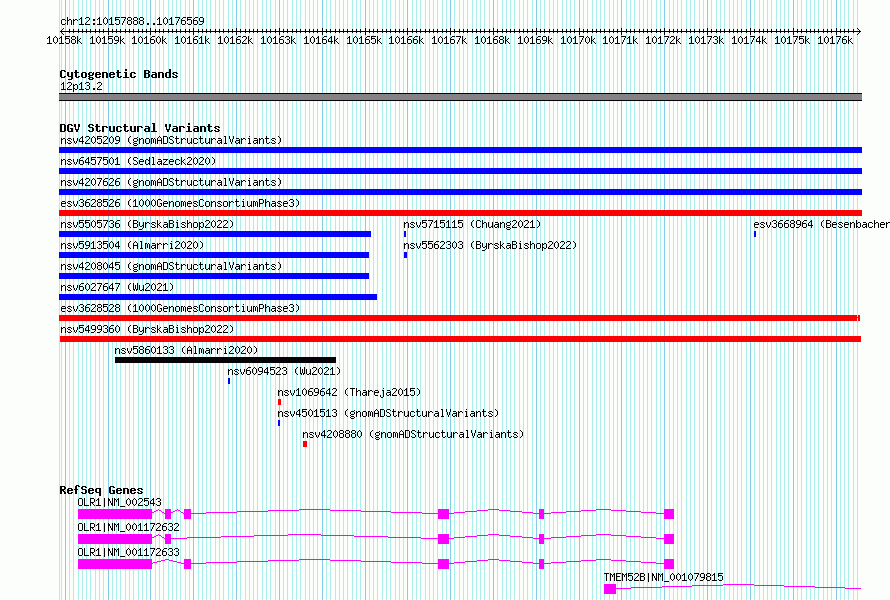Viewport: 890px width, 600px height.
Task: Open the nsv5913504 (Almarri2020) label
Action: (132, 245)
